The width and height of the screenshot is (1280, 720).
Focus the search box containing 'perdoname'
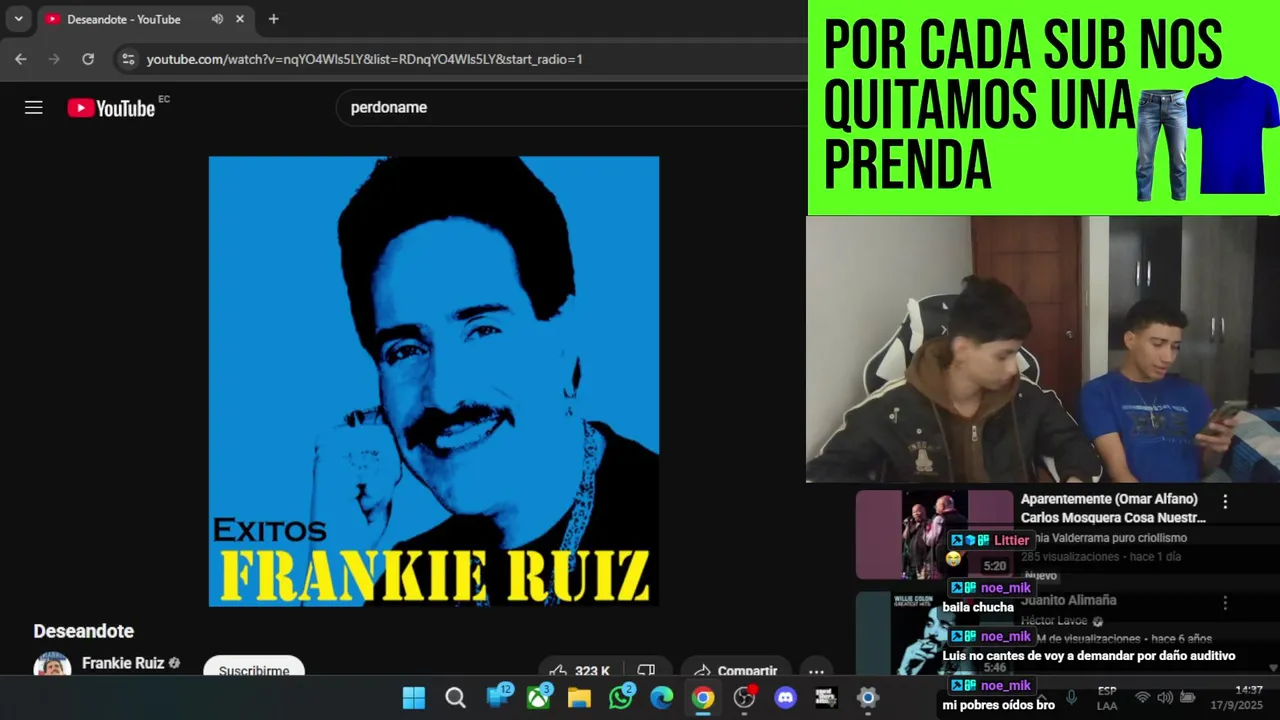click(x=570, y=107)
